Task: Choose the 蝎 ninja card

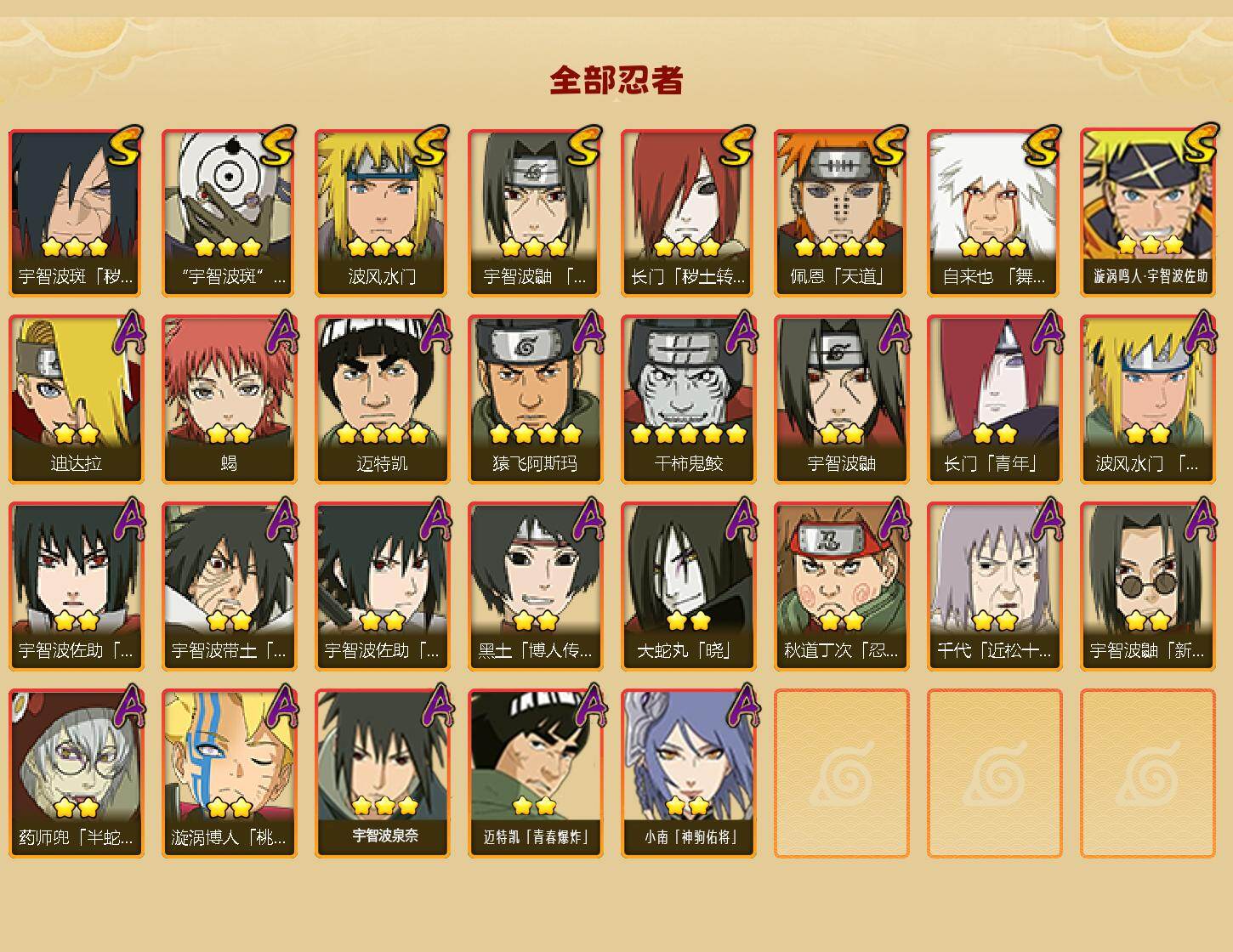Action: pyautogui.click(x=229, y=399)
